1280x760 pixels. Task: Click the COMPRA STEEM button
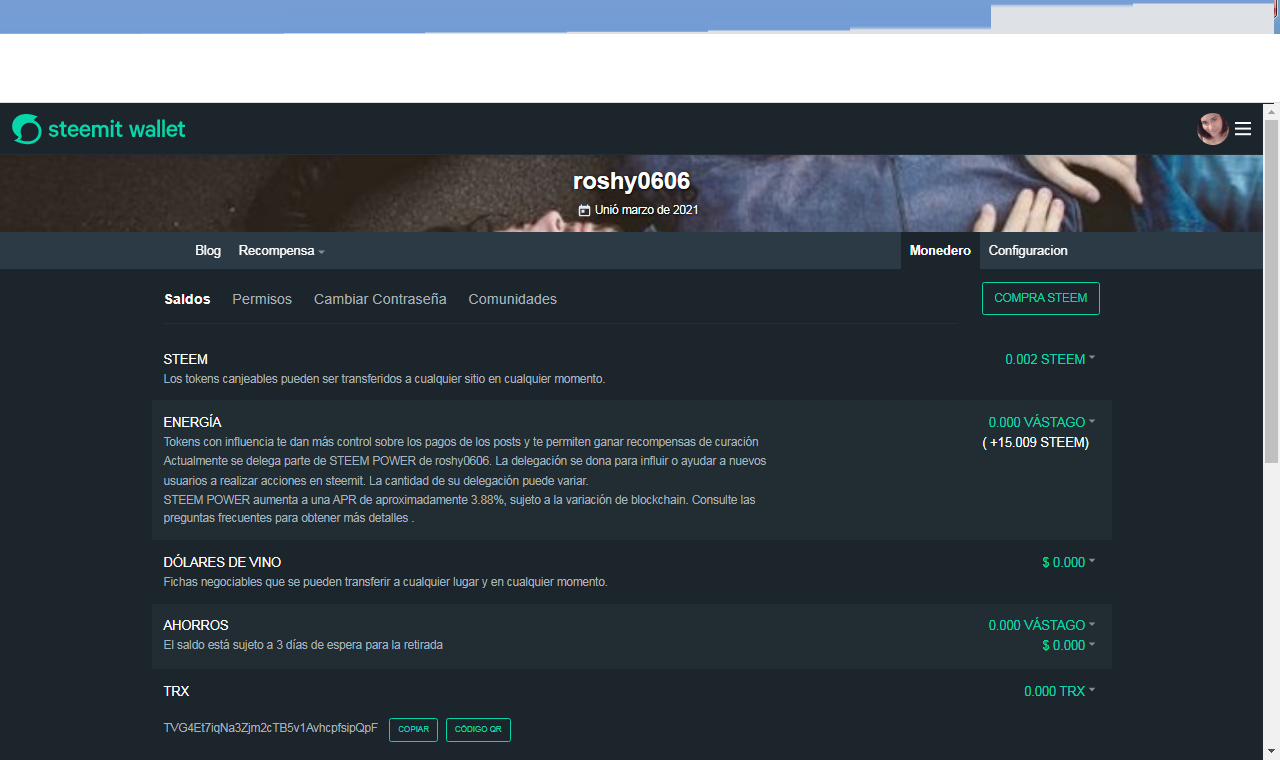point(1041,298)
